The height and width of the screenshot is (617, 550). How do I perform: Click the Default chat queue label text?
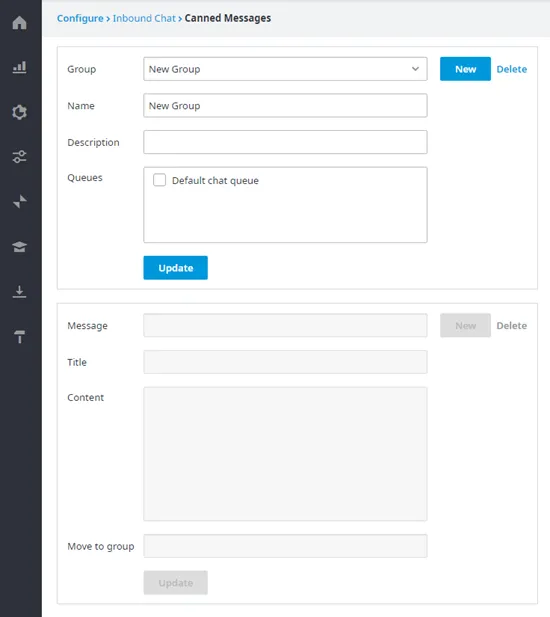click(x=215, y=181)
